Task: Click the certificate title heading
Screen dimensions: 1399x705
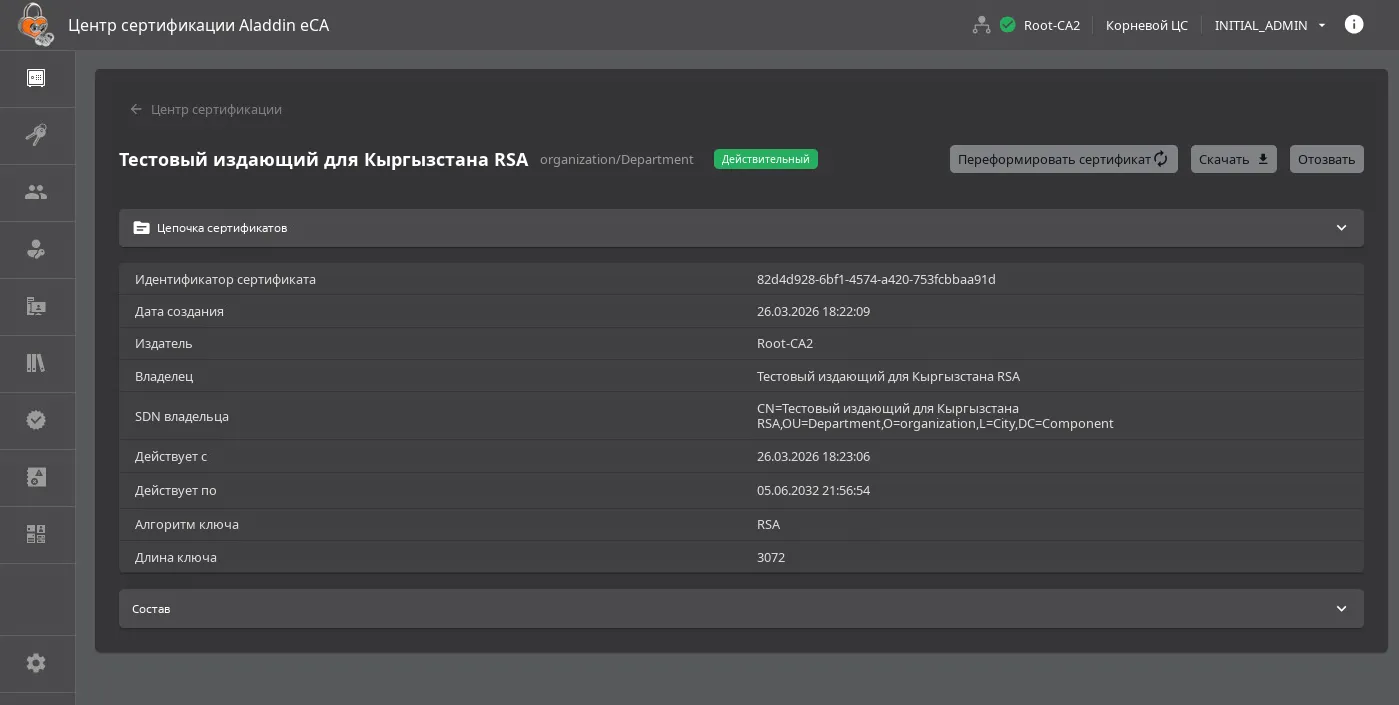Action: (x=323, y=159)
